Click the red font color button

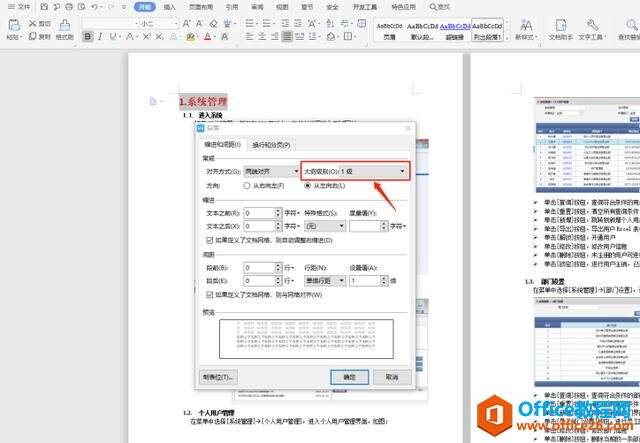tap(208, 37)
